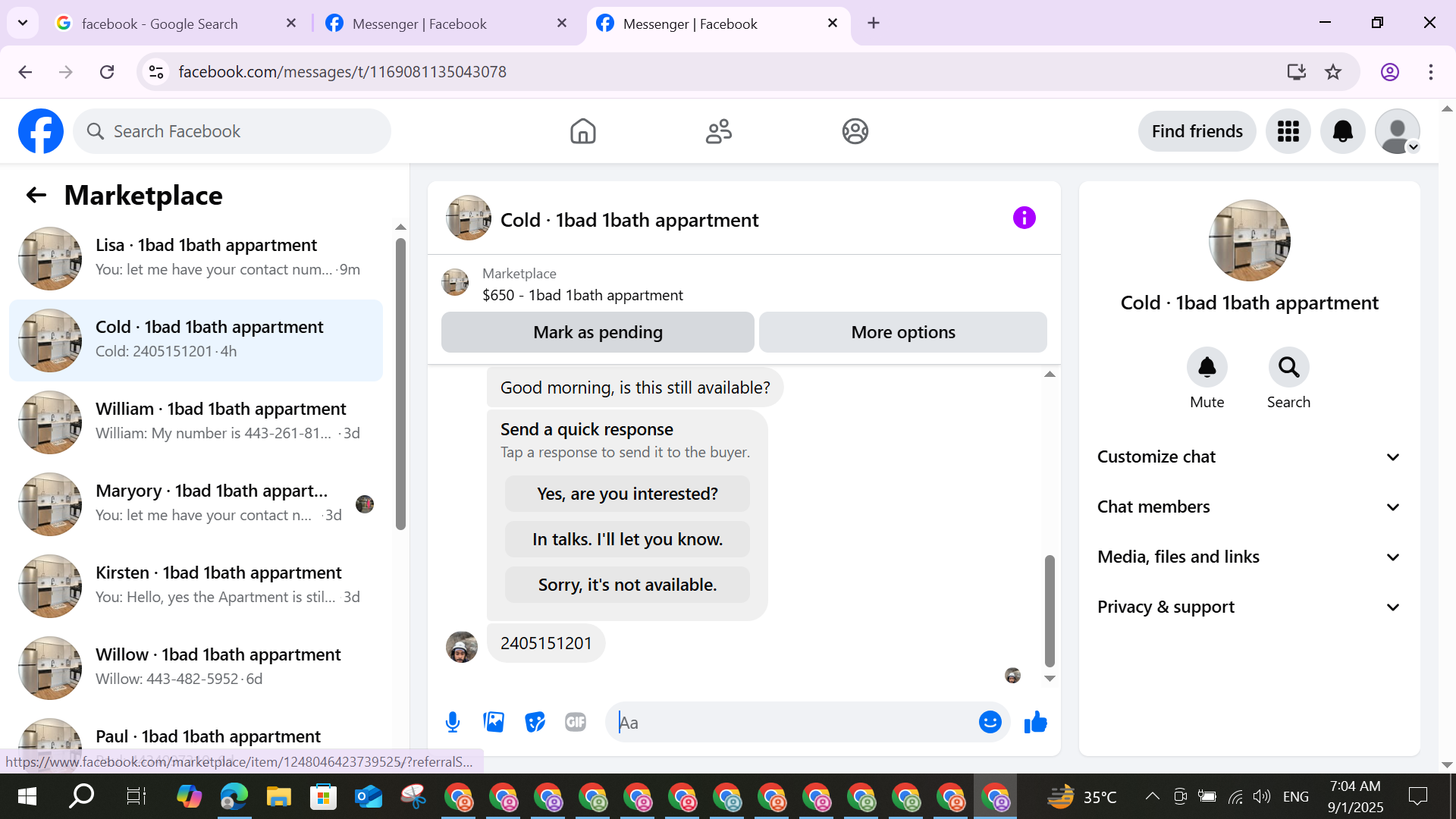1456x819 pixels.
Task: Open the $650 - 1bad 1bath appartment listing link
Action: coord(582,295)
